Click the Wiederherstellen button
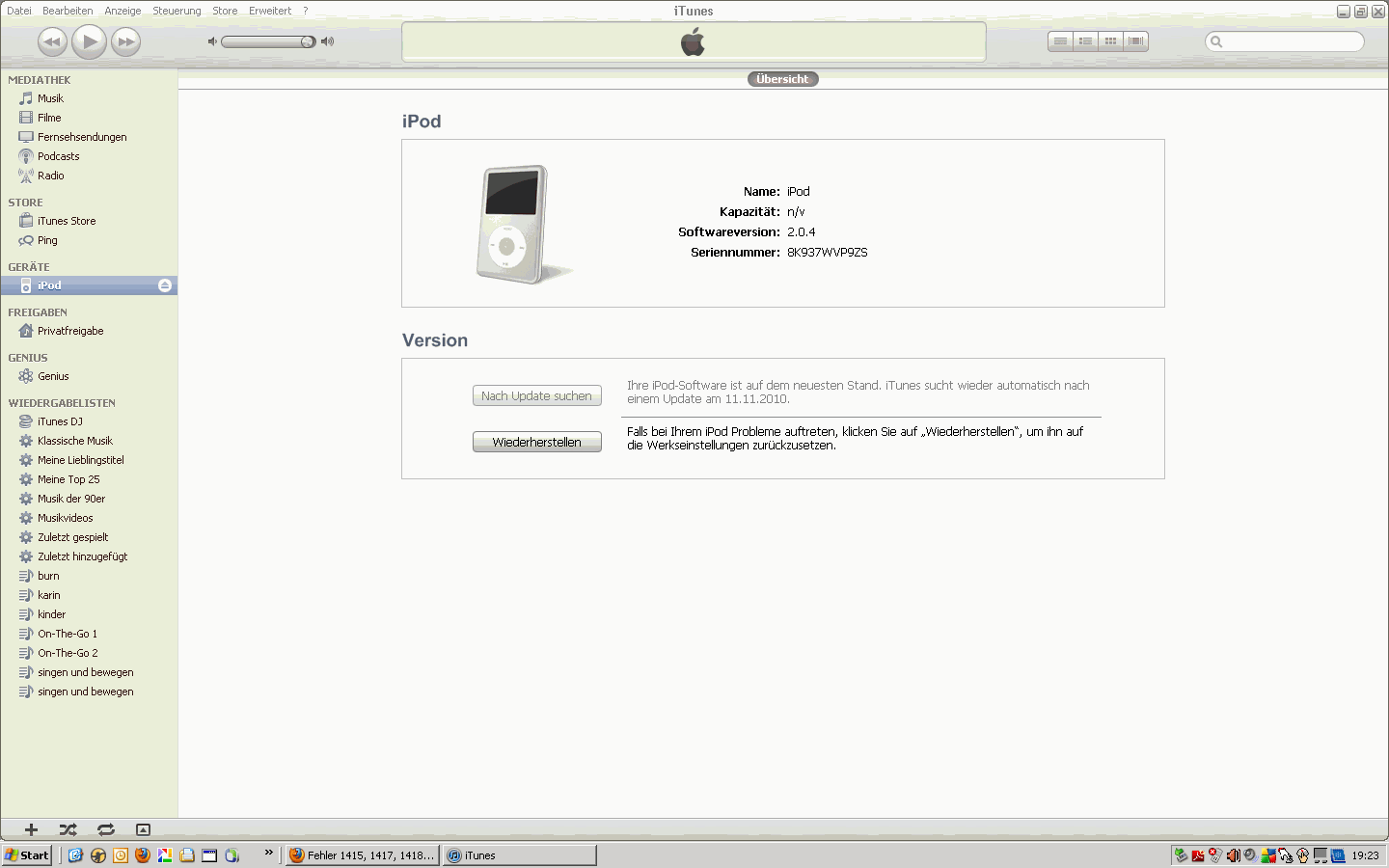This screenshot has width=1389, height=868. 537,442
